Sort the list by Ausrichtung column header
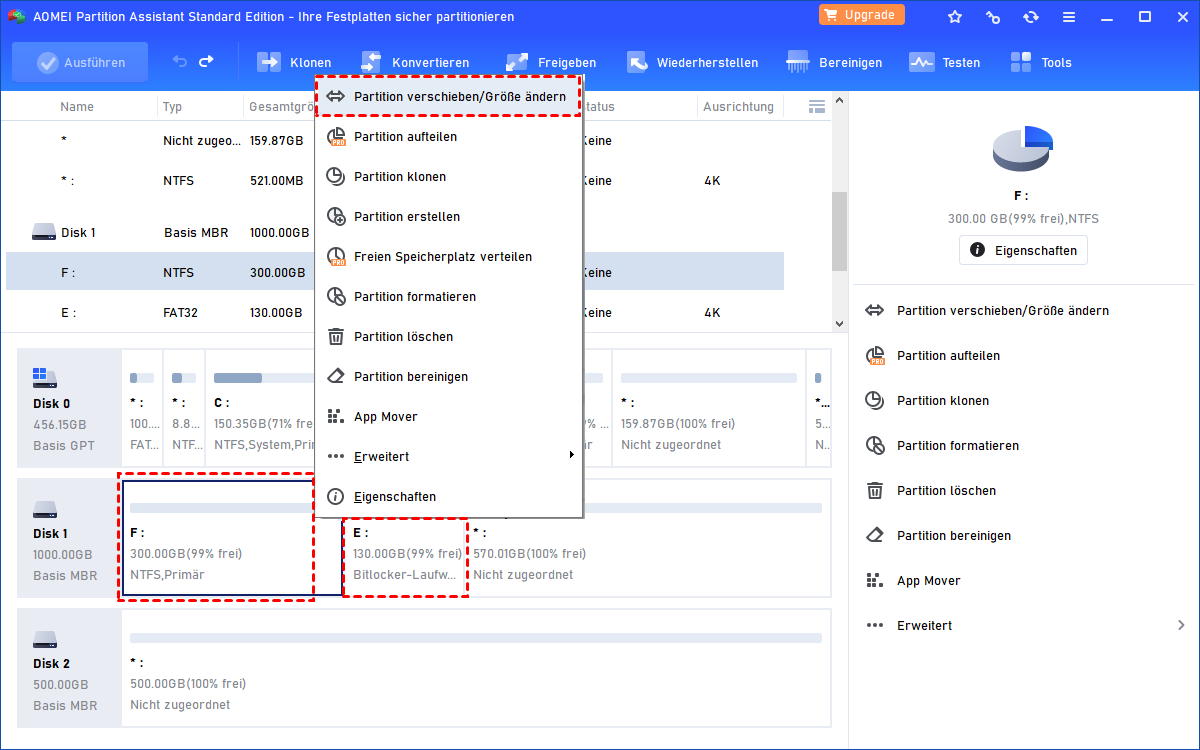The width and height of the screenshot is (1200, 750). [x=738, y=107]
